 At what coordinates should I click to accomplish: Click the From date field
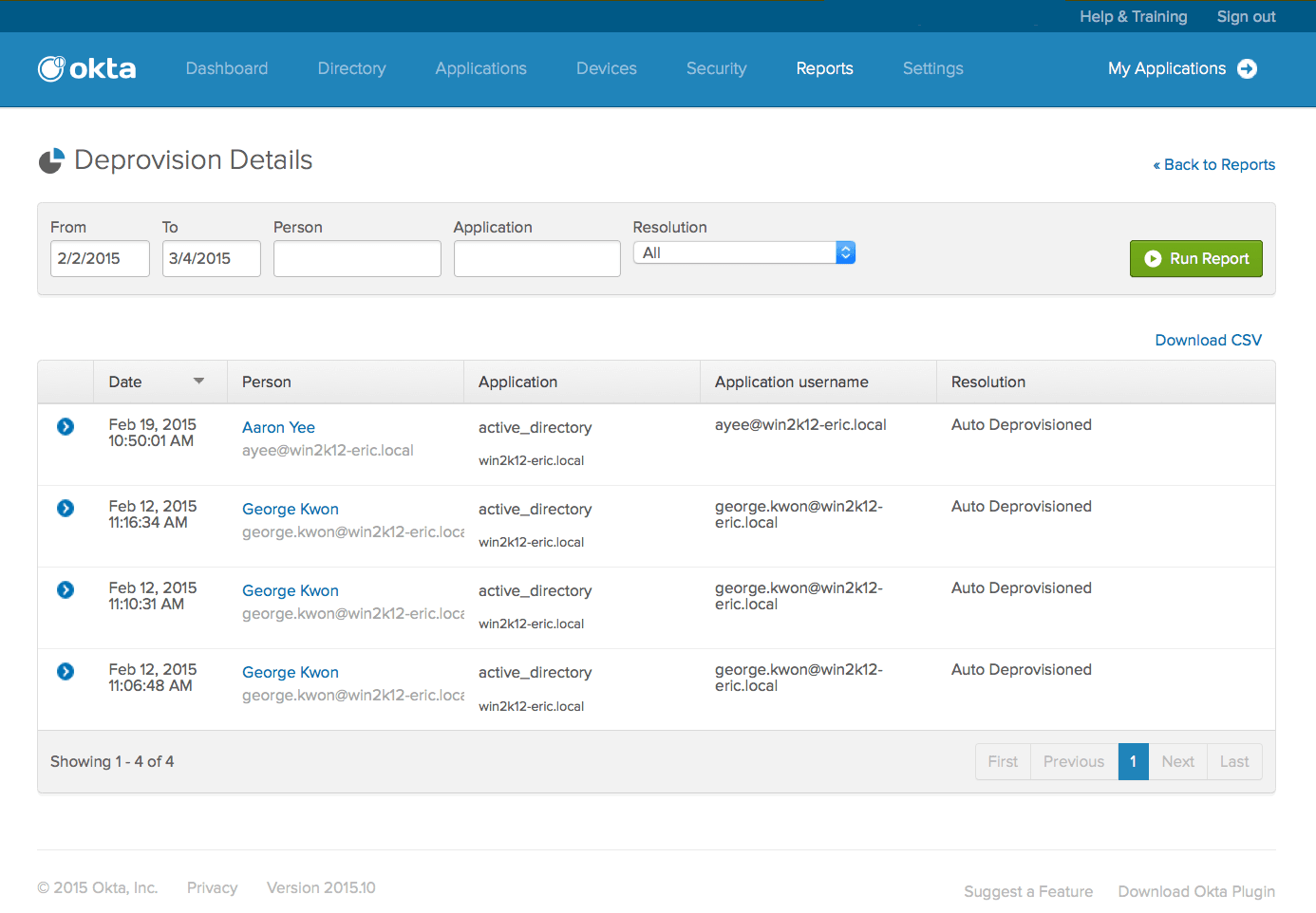[x=100, y=258]
